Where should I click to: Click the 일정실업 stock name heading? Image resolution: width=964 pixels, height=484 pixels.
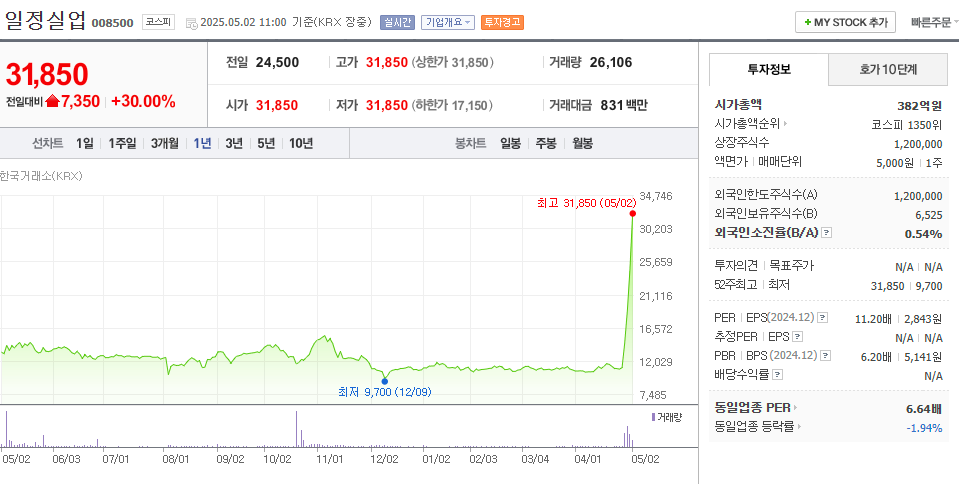tap(46, 20)
